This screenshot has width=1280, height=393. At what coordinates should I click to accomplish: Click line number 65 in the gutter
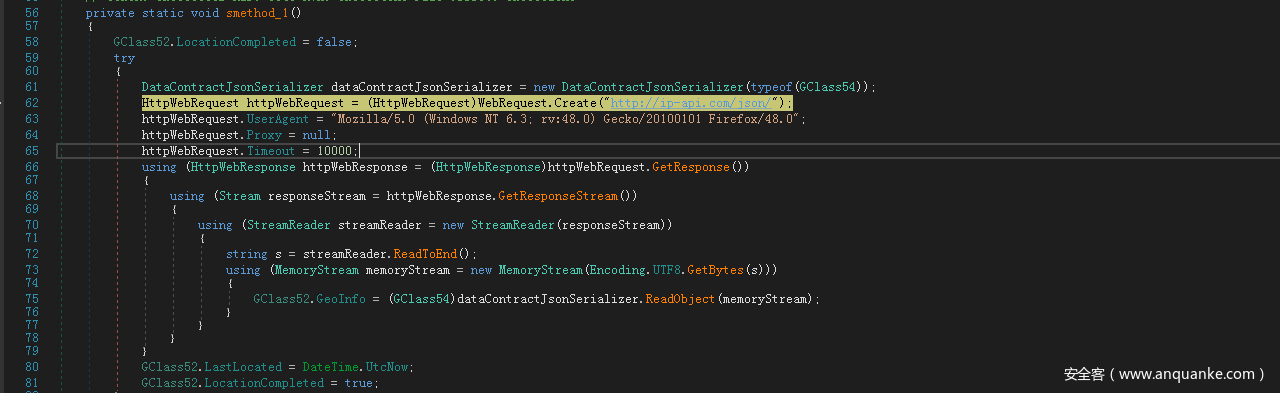[x=31, y=150]
